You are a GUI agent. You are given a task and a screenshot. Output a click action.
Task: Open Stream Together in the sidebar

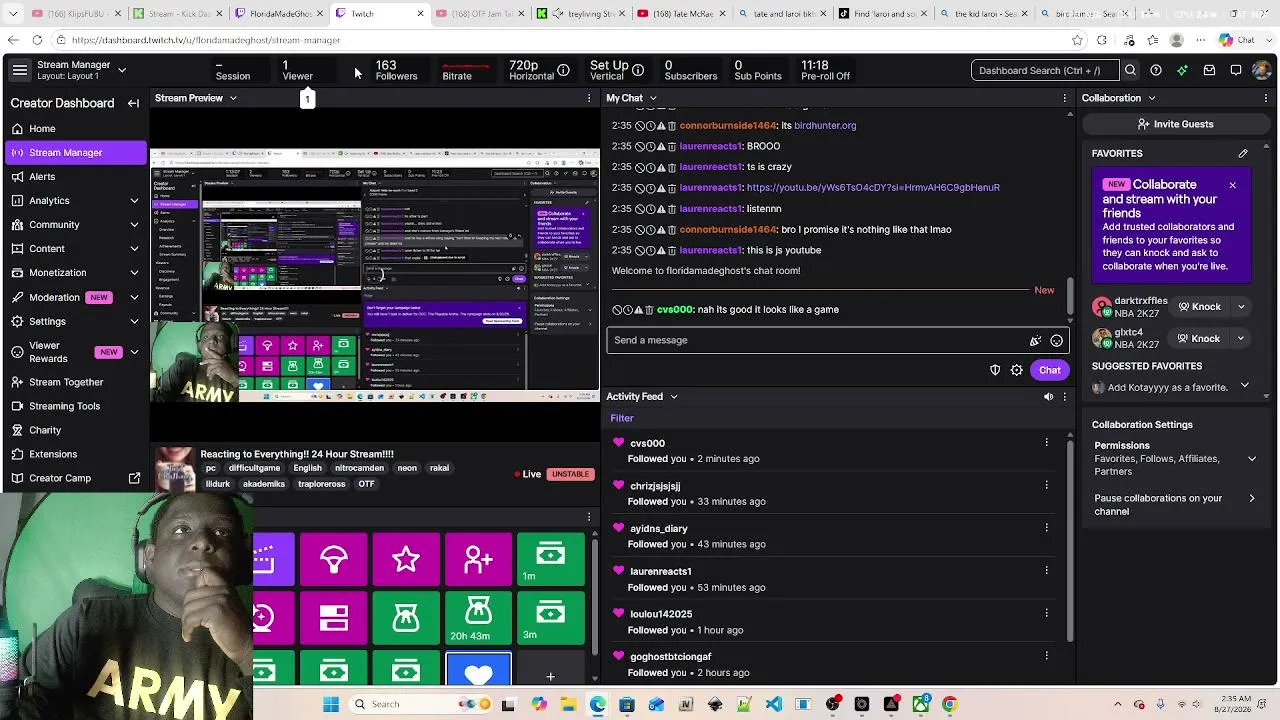pyautogui.click(x=75, y=382)
